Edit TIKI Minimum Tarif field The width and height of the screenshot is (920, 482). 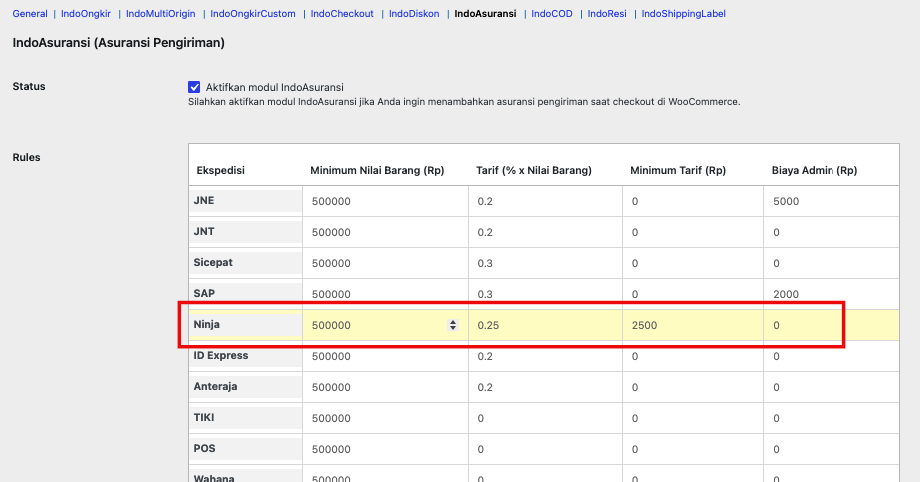coord(693,419)
